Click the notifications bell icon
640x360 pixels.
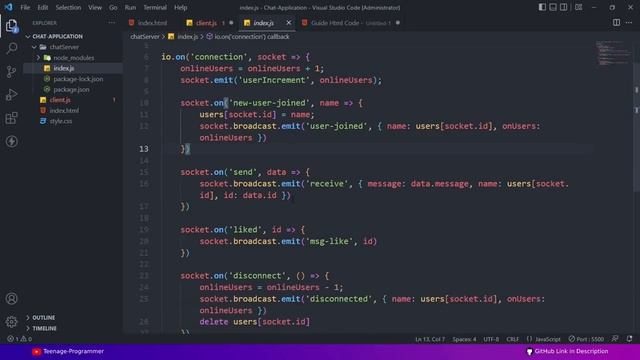(x=629, y=339)
